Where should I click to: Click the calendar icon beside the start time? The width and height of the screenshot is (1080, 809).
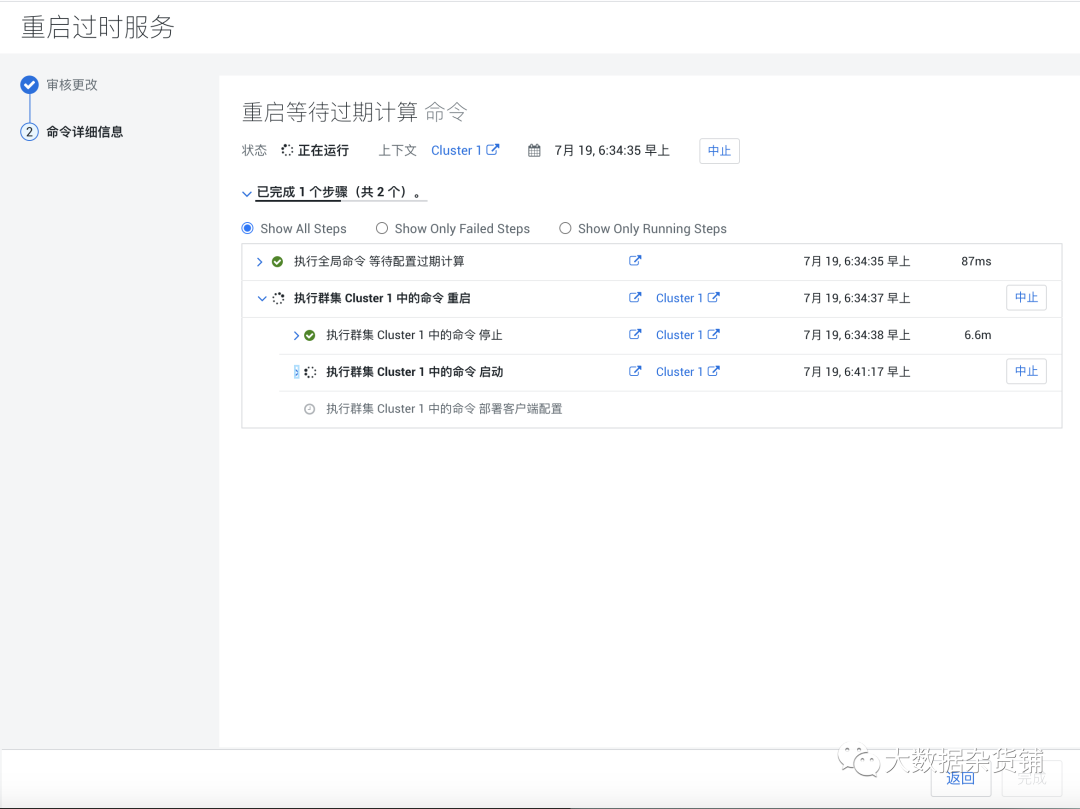(534, 150)
